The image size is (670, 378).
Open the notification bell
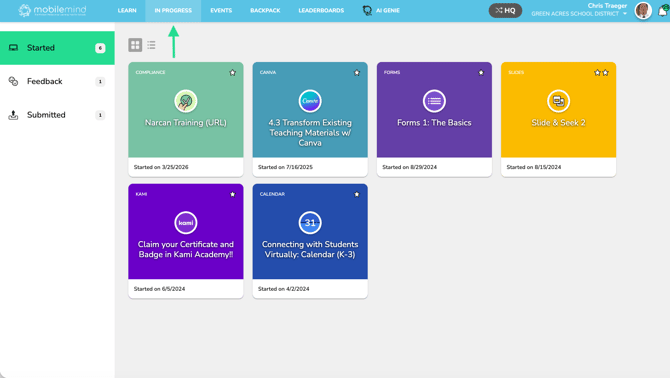coord(663,11)
